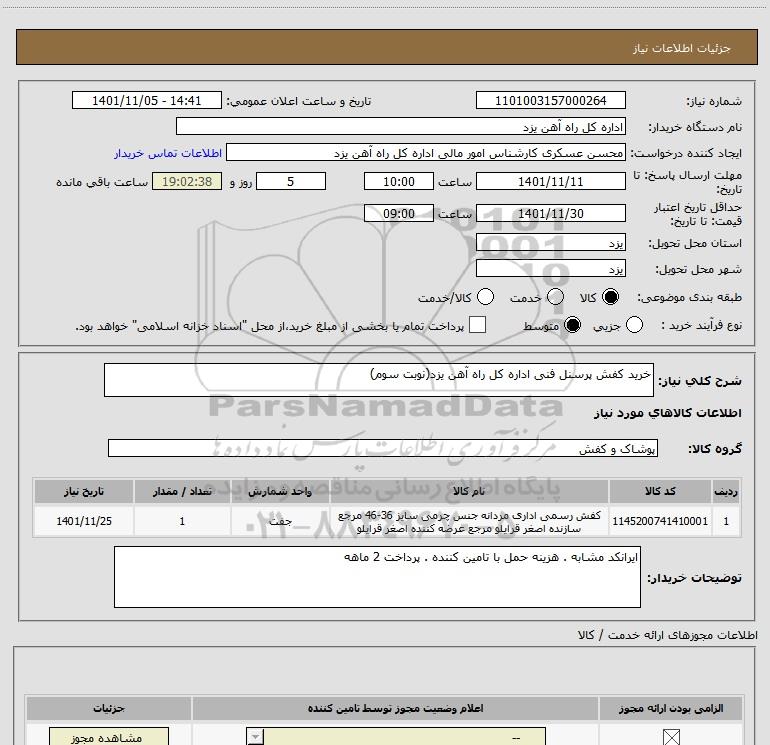Viewport: 770px width, 745px height.
Task: Click the remaining time countdown 19:02:38
Action: (187, 181)
